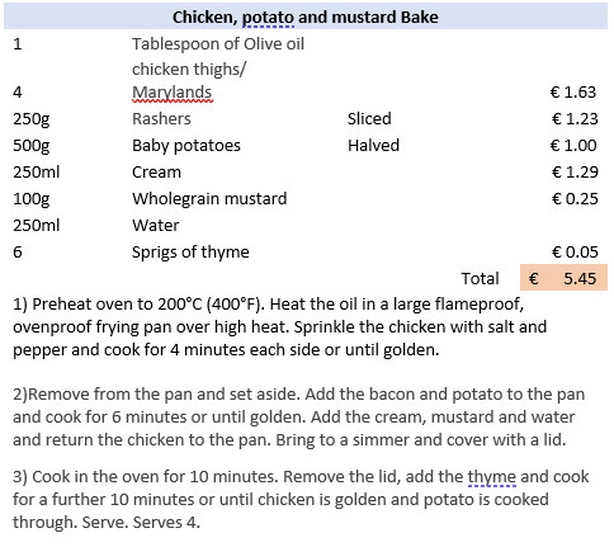Click the 'Baby potatoes' ingredient
Viewport: 614px width, 547px height.
(186, 146)
